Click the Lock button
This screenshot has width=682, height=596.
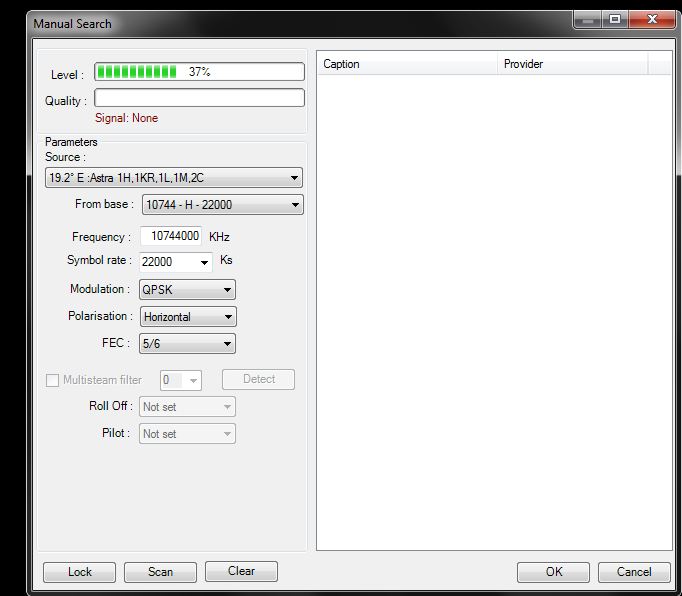(80, 572)
